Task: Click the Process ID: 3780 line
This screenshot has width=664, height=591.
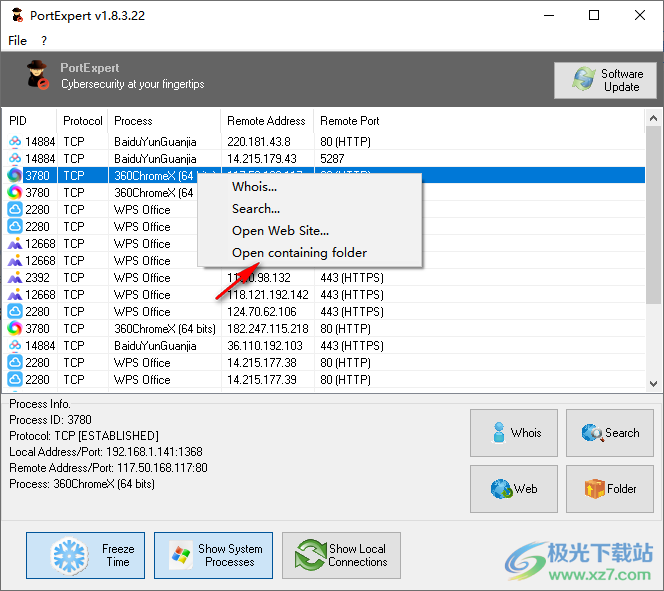Action: tap(50, 420)
